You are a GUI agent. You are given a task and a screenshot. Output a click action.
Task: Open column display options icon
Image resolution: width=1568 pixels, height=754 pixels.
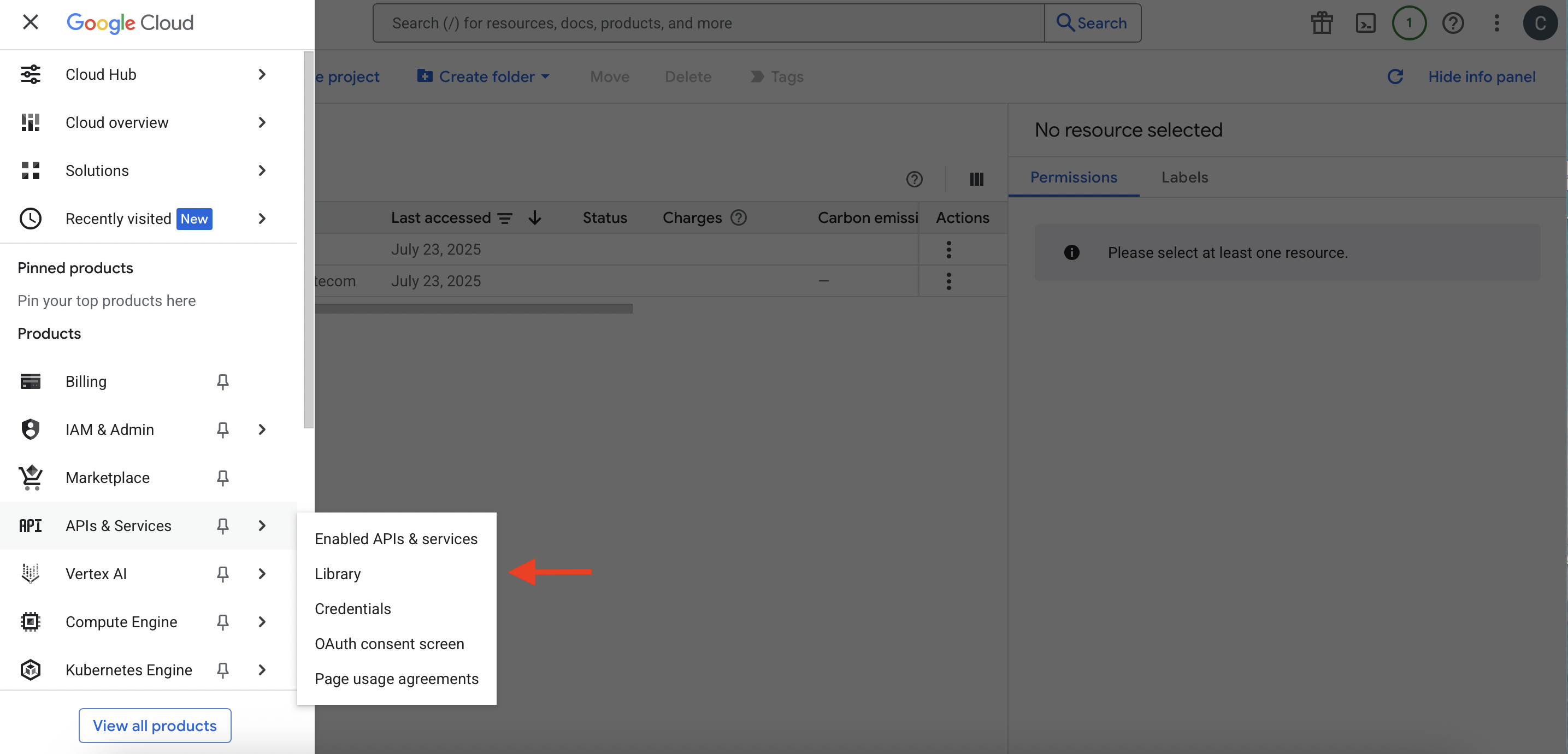pyautogui.click(x=976, y=179)
